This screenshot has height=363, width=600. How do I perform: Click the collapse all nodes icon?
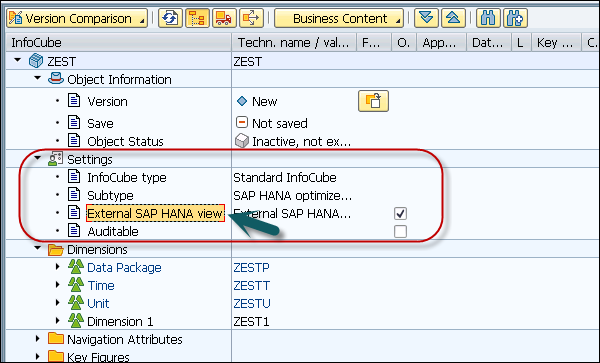(453, 18)
